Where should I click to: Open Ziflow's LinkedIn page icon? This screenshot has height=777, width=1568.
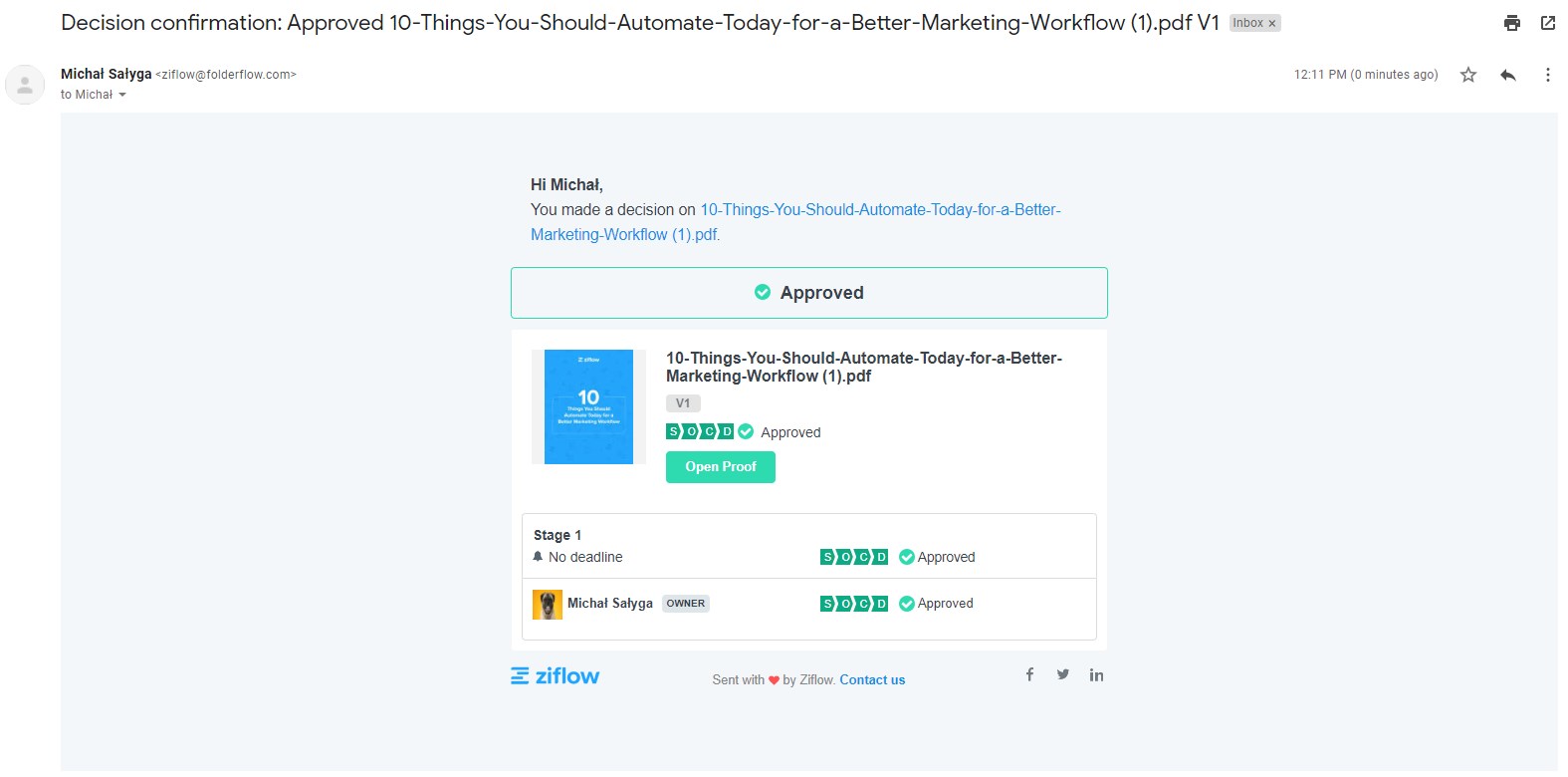click(1096, 675)
